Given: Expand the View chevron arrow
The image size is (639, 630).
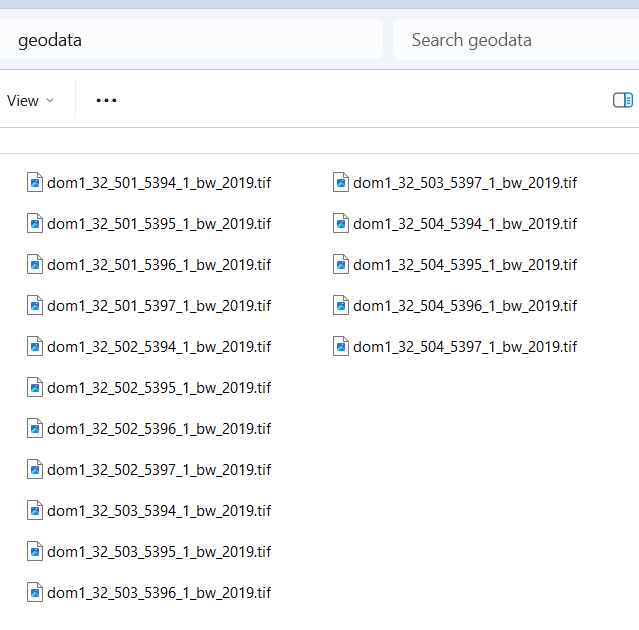Looking at the screenshot, I should [x=51, y=101].
